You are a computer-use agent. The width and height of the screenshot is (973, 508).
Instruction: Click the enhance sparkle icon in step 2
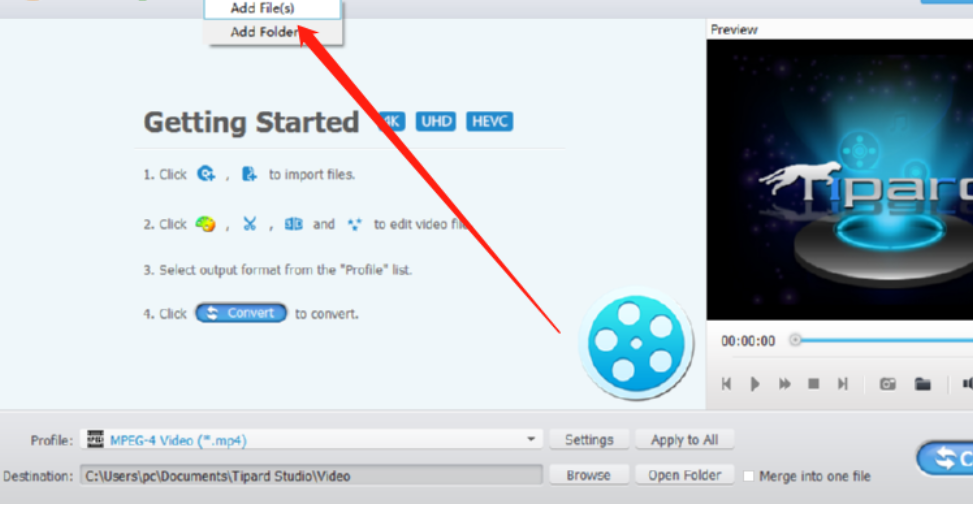click(354, 224)
